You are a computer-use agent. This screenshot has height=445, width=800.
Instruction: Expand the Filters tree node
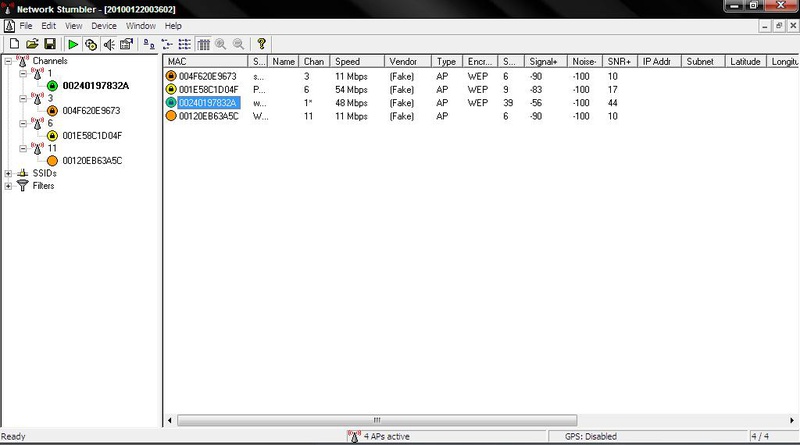[8, 186]
